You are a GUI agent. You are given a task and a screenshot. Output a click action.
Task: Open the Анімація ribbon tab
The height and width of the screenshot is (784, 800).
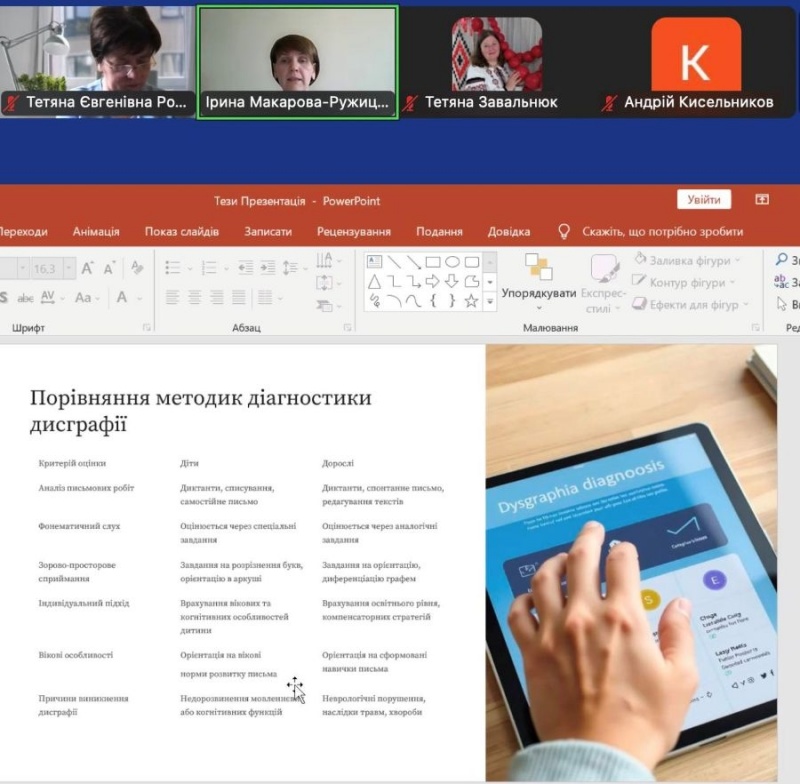pos(96,232)
